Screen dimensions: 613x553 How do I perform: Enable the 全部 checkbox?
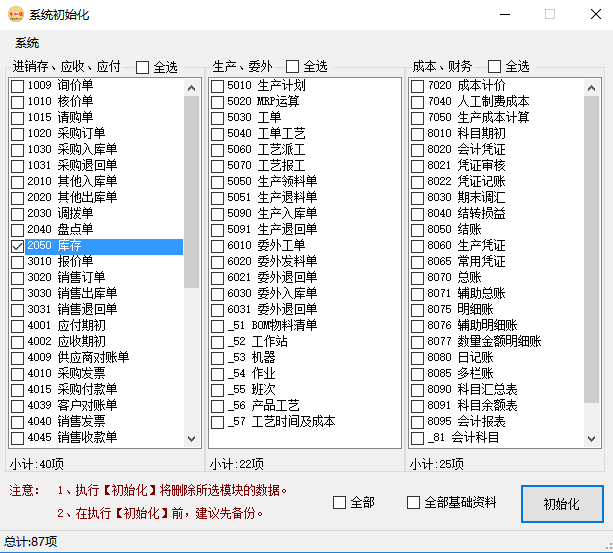point(339,502)
